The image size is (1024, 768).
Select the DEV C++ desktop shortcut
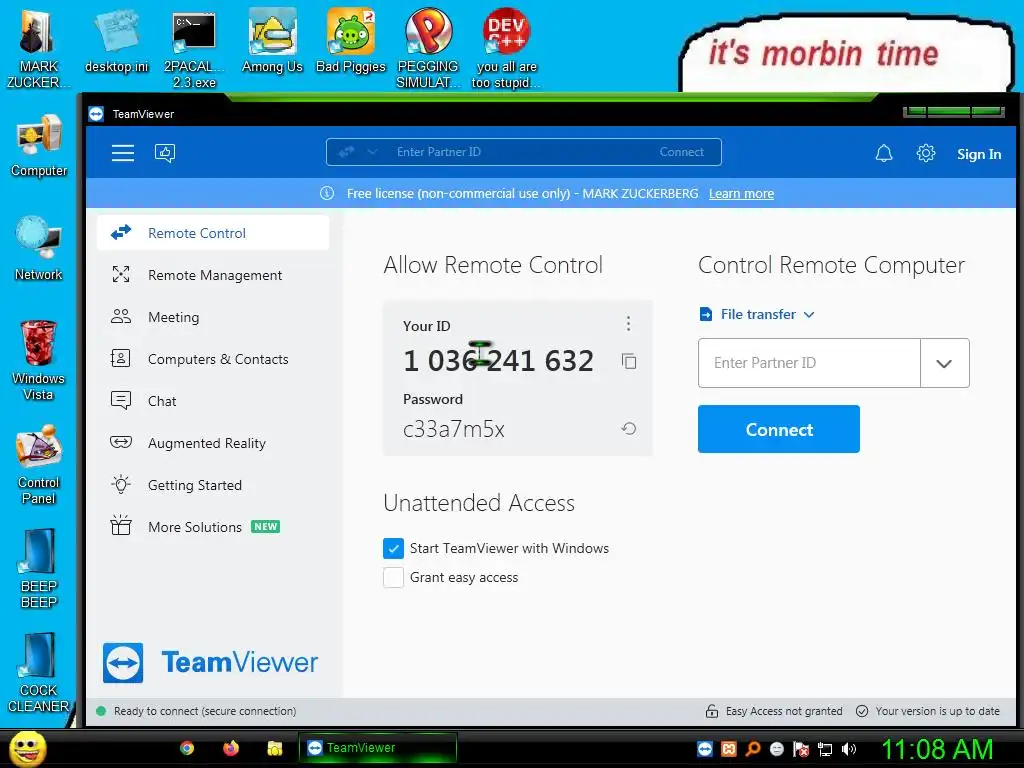pyautogui.click(x=506, y=48)
